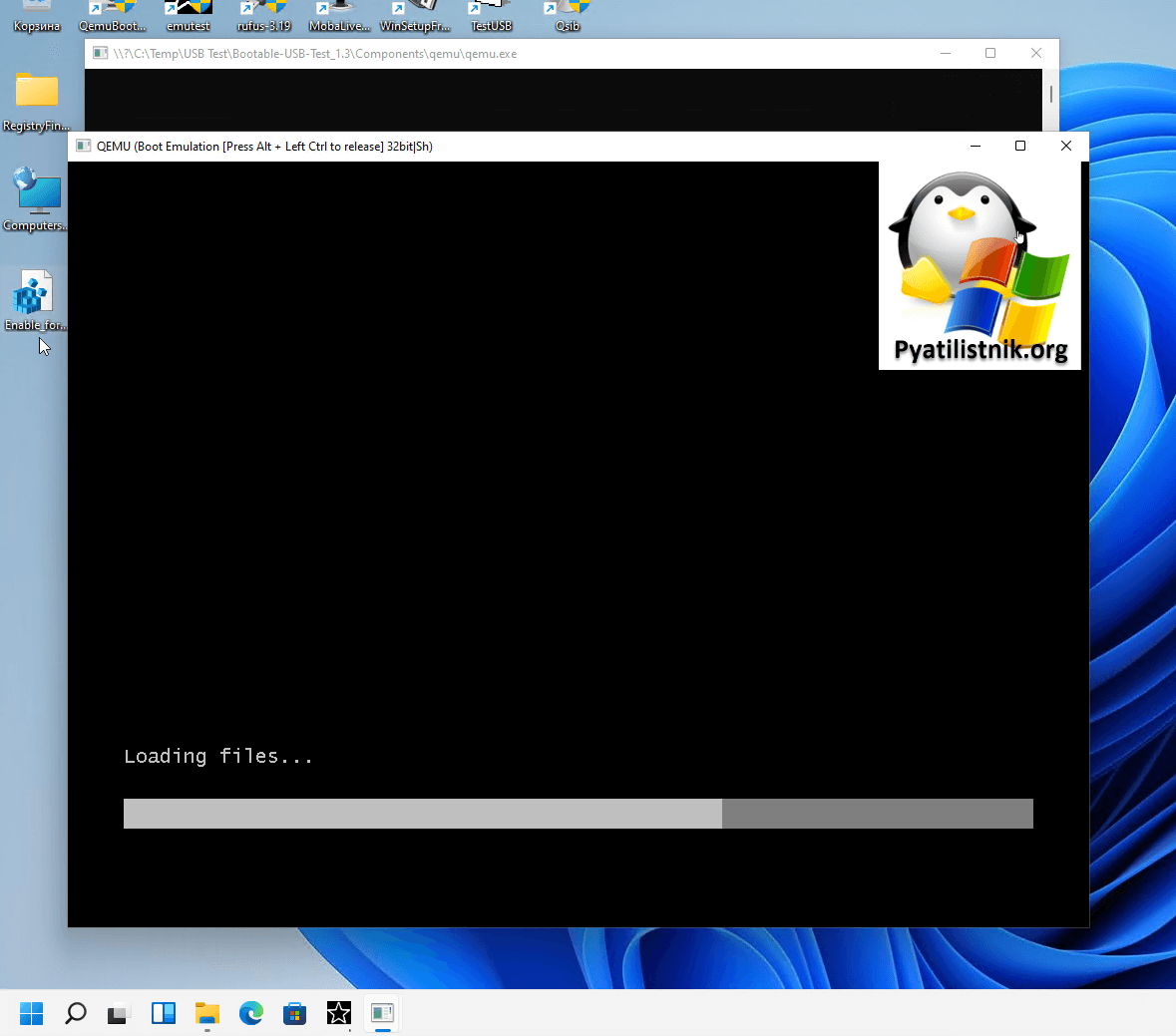Viewport: 1176px width, 1036px height.
Task: Open Microsoft Store from the taskbar
Action: (x=294, y=1013)
